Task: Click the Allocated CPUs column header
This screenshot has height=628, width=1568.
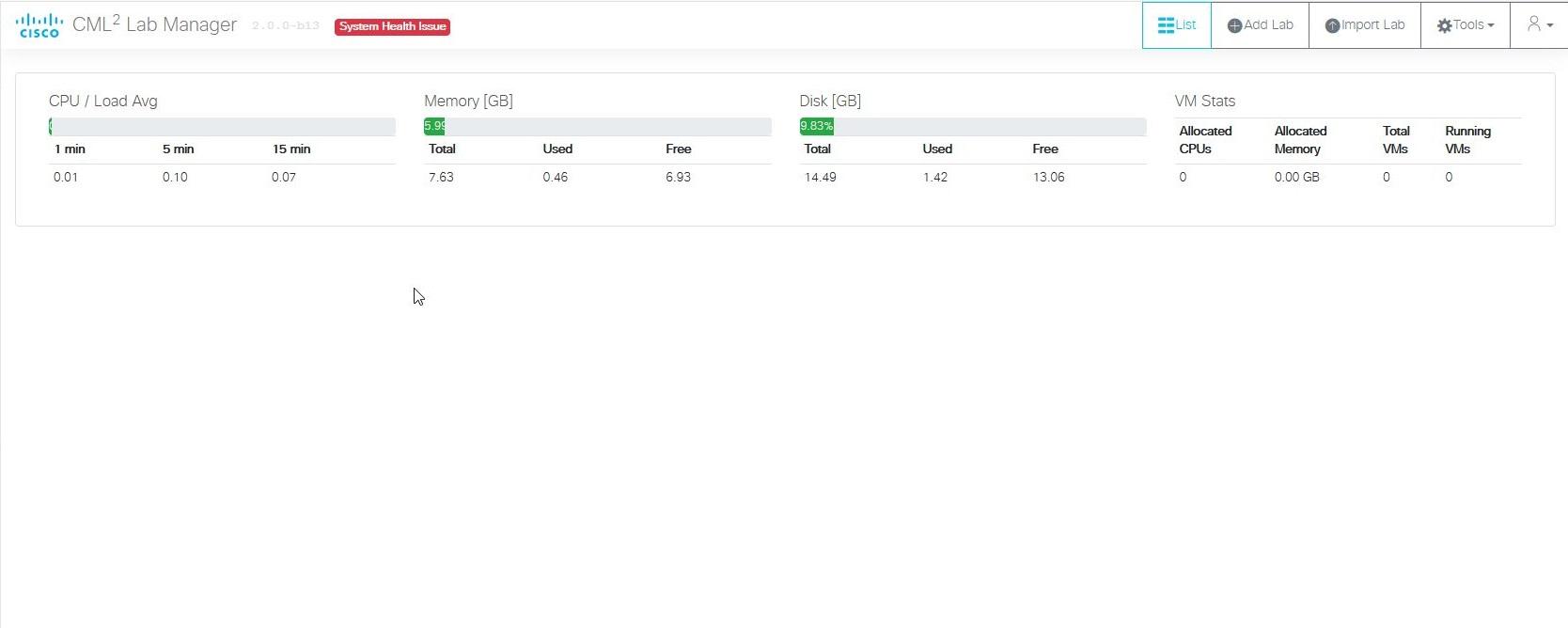Action: 1205,140
